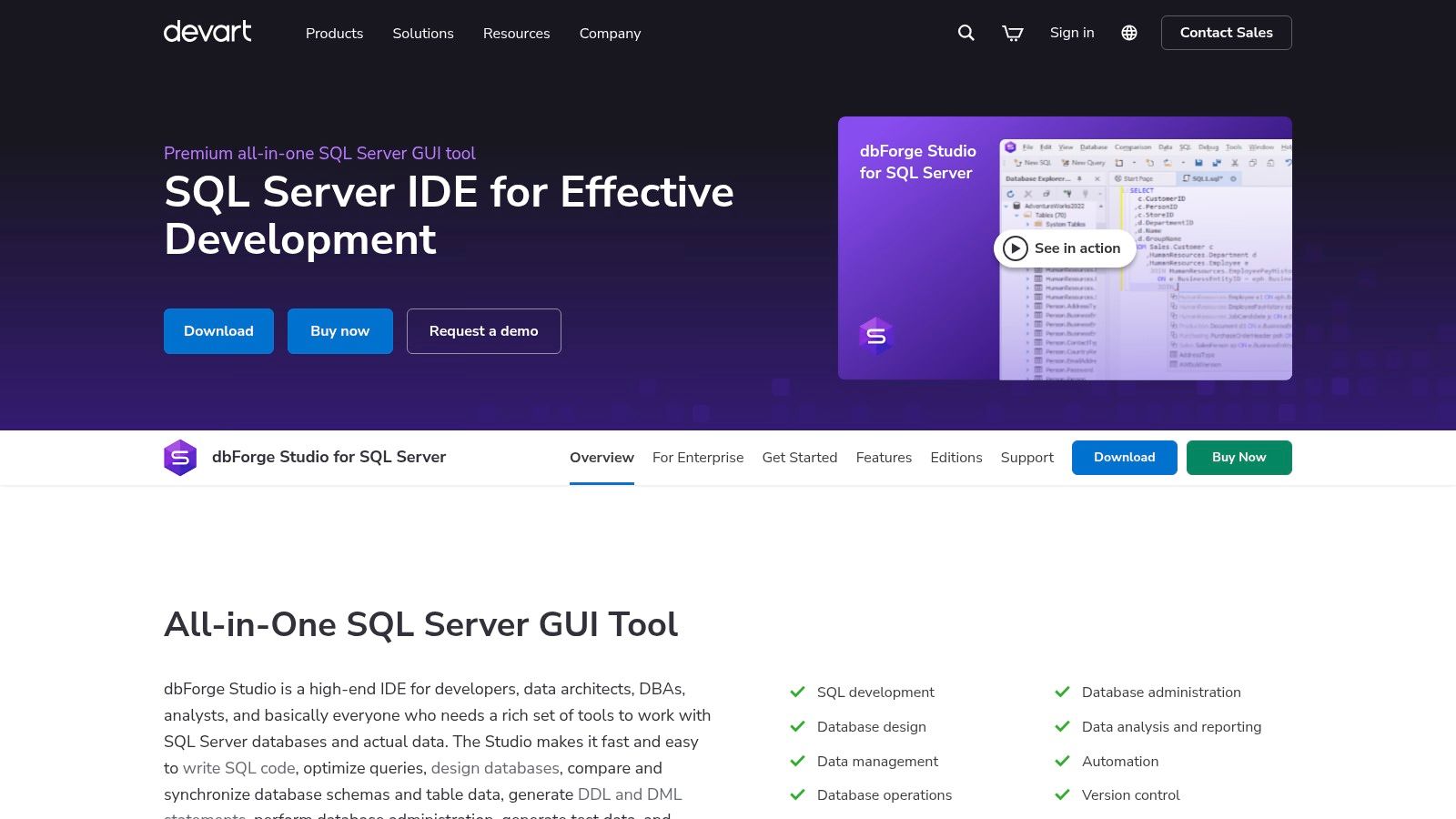Click the green checkmark beside SQL development
The height and width of the screenshot is (819, 1456).
[798, 693]
